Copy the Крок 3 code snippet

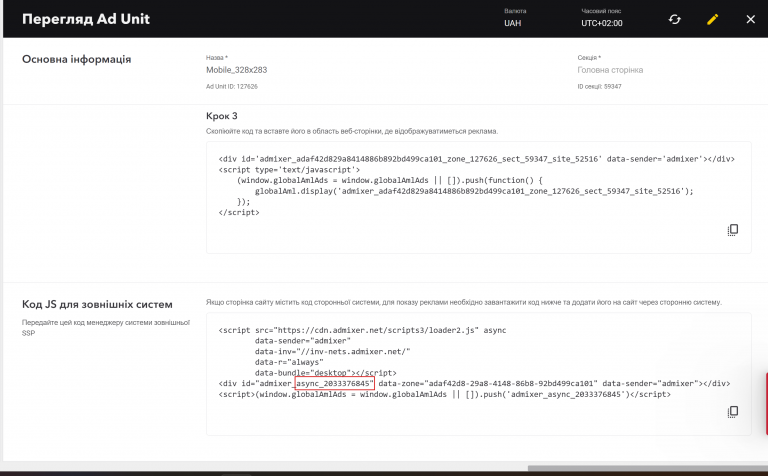click(x=733, y=230)
